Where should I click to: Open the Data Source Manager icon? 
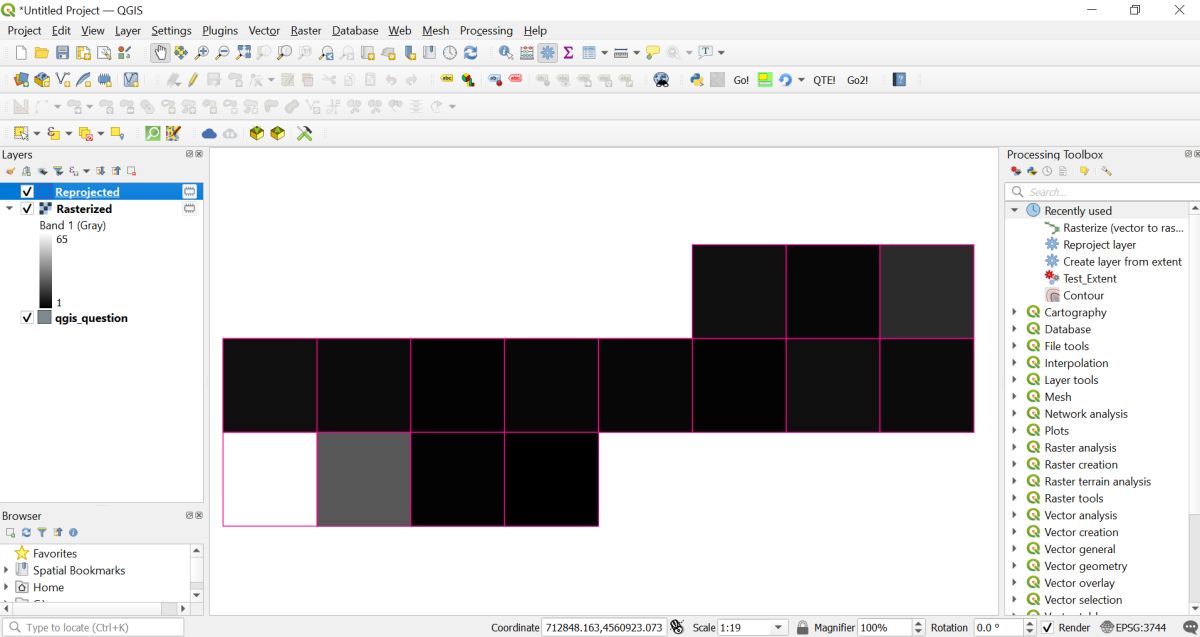click(21, 80)
